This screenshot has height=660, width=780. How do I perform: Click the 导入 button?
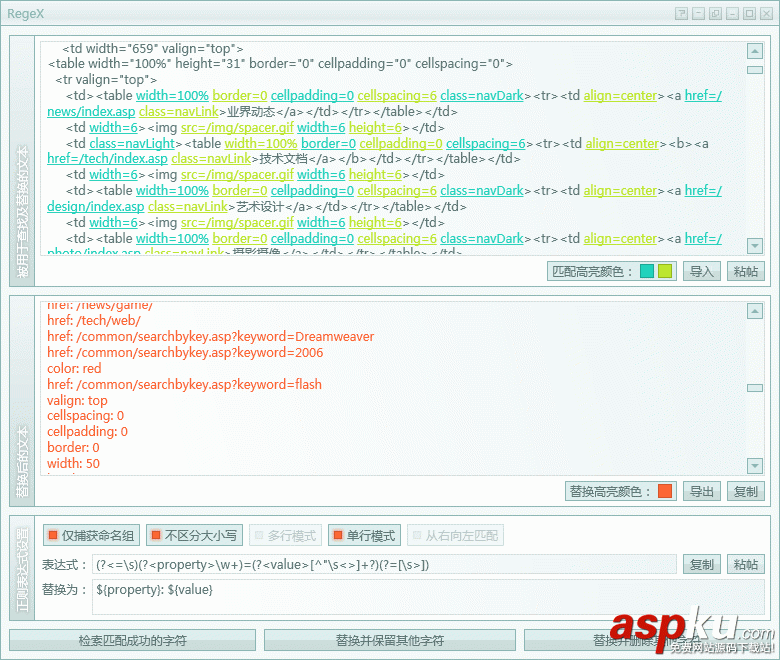point(701,271)
